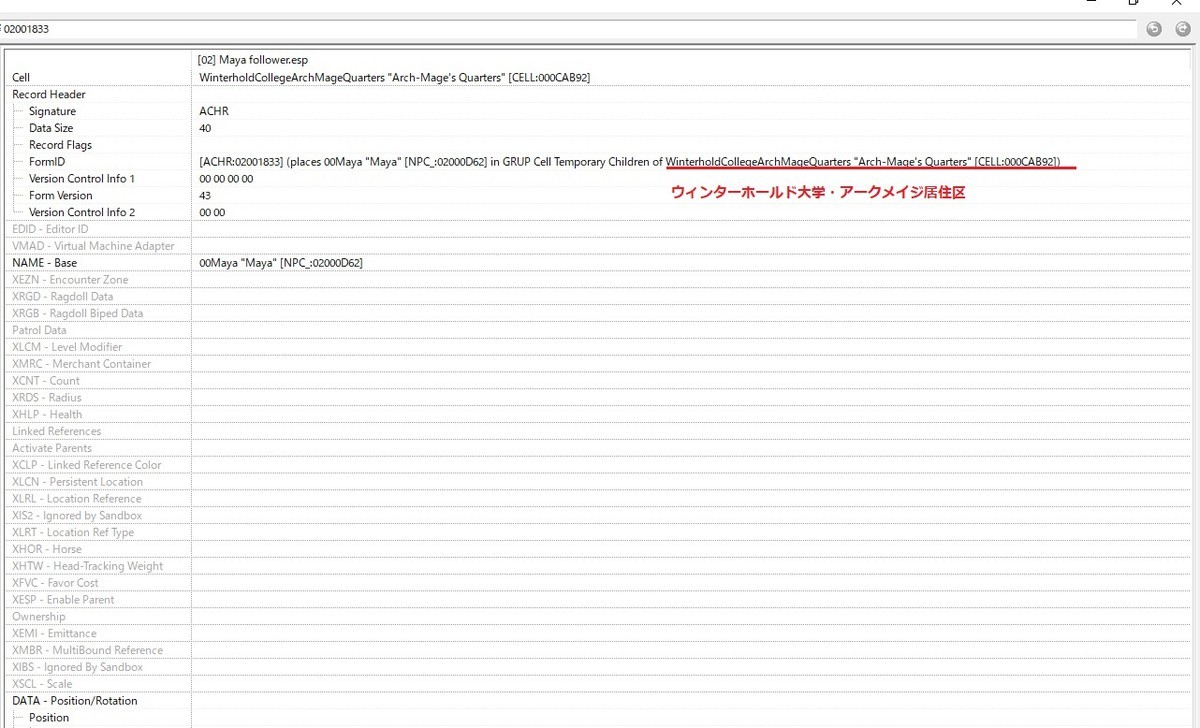Select the XCNT - Count row

(x=46, y=381)
